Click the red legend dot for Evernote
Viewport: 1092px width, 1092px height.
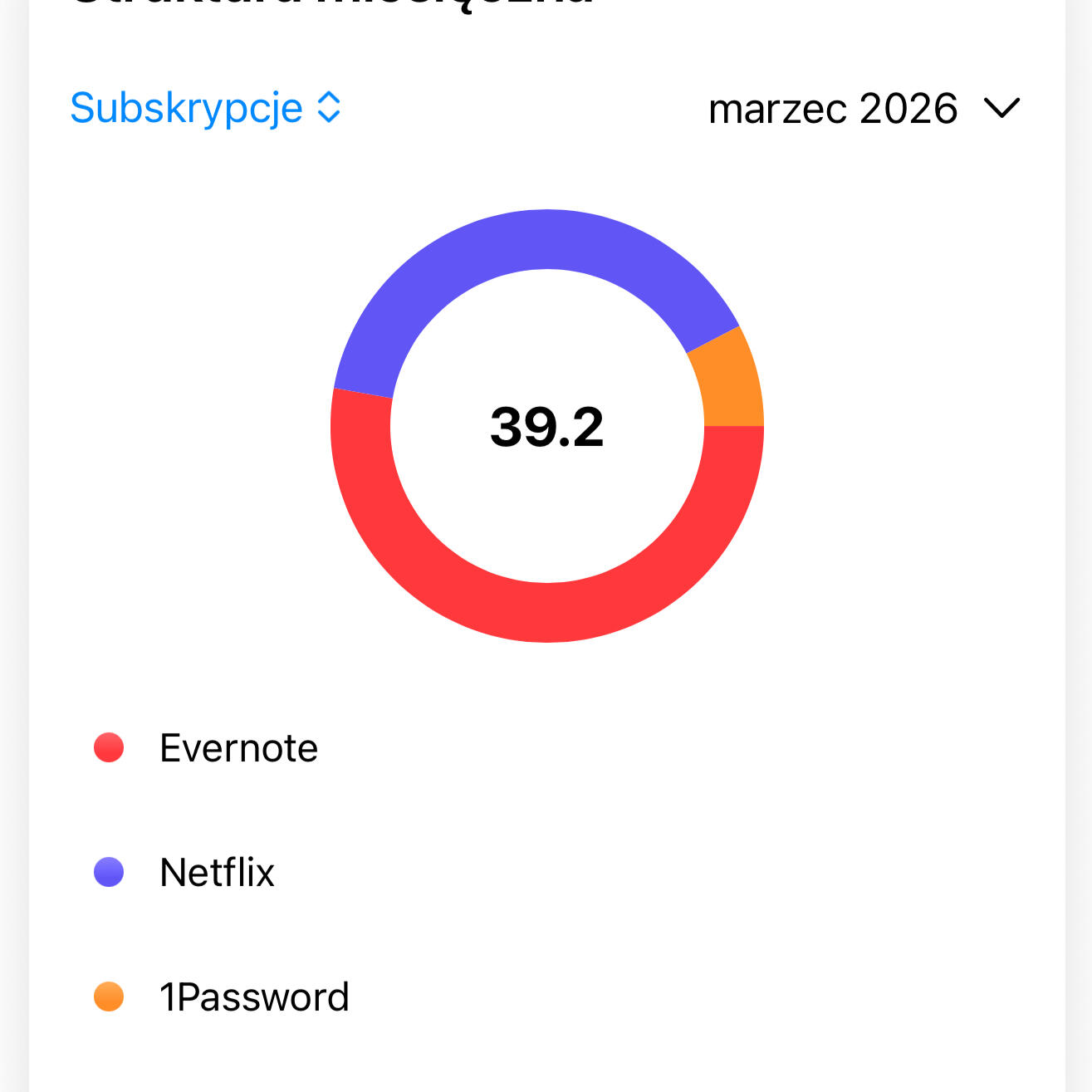click(x=109, y=747)
